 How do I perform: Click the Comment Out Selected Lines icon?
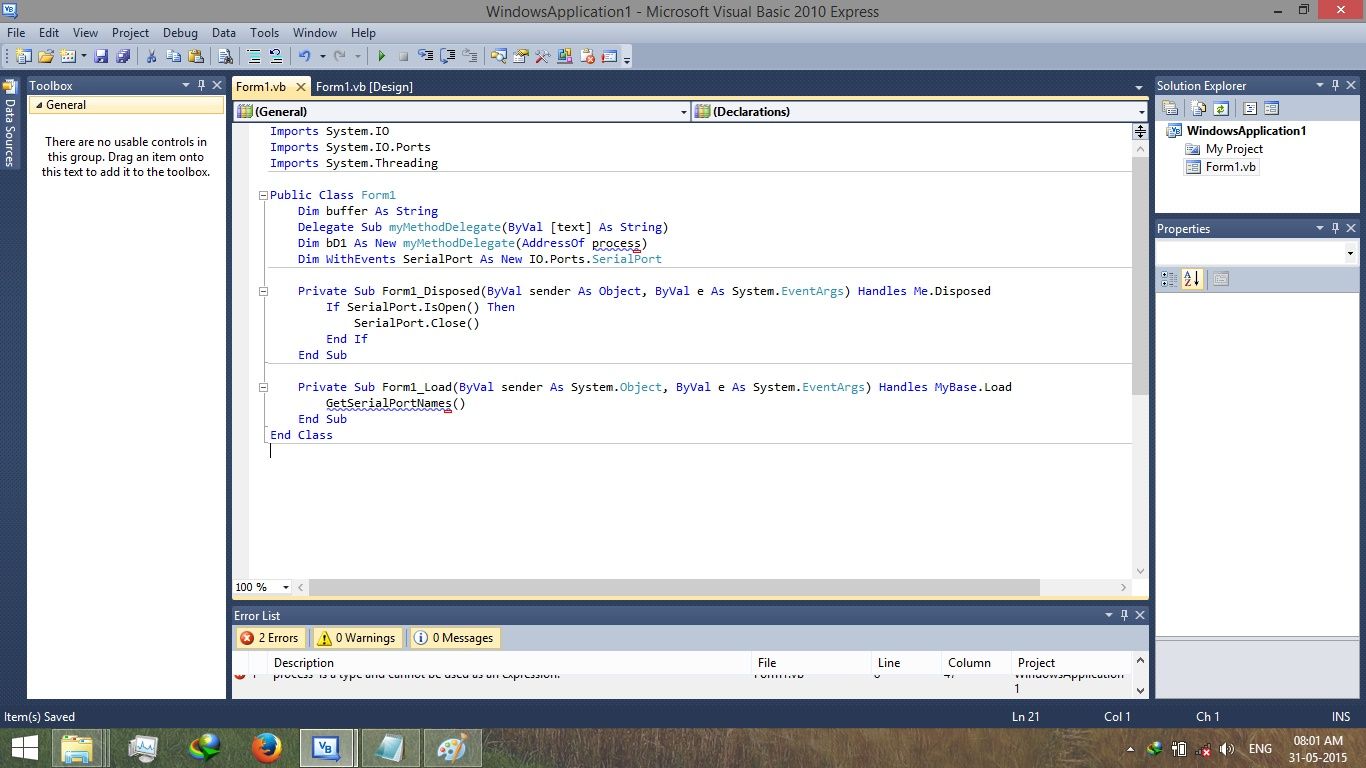(253, 56)
